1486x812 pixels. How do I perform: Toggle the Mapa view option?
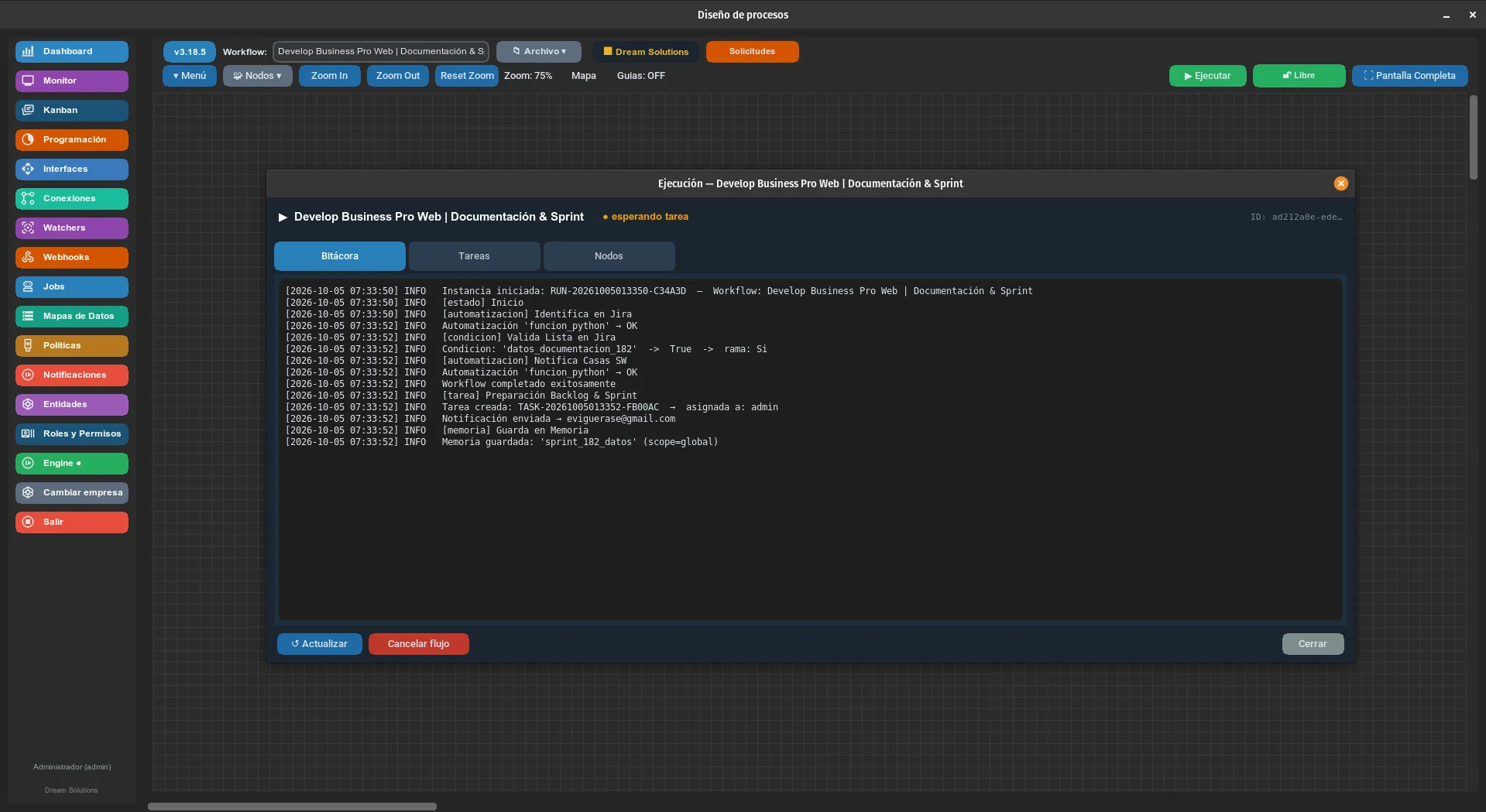[584, 76]
